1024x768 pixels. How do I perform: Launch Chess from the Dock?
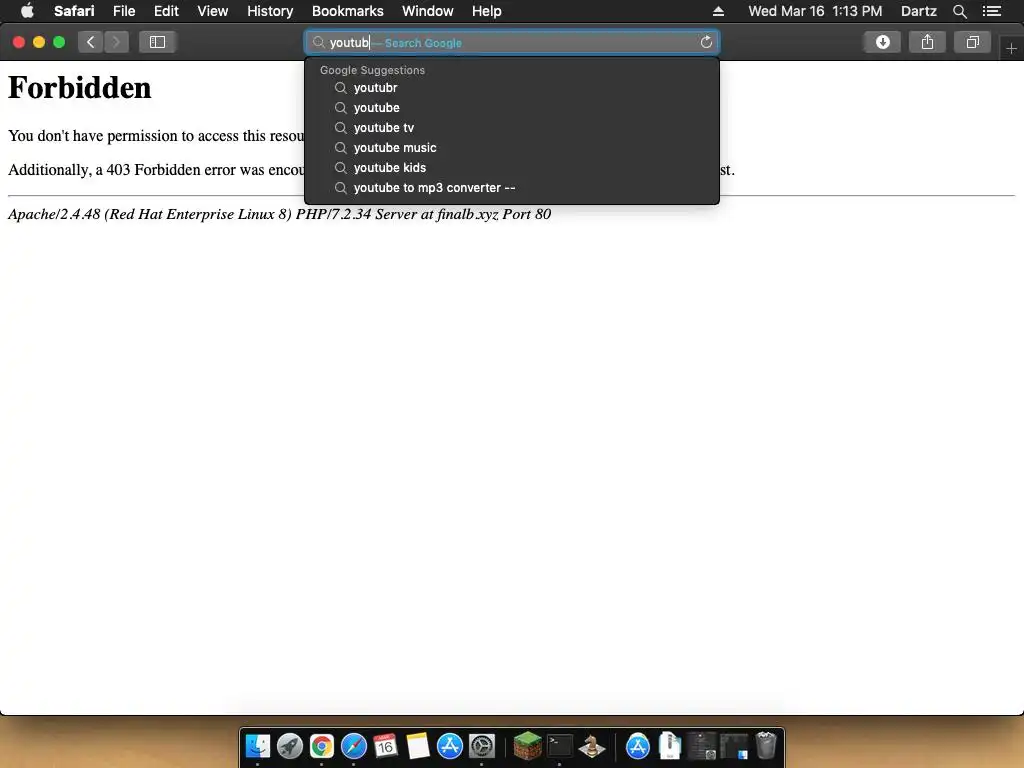click(592, 746)
